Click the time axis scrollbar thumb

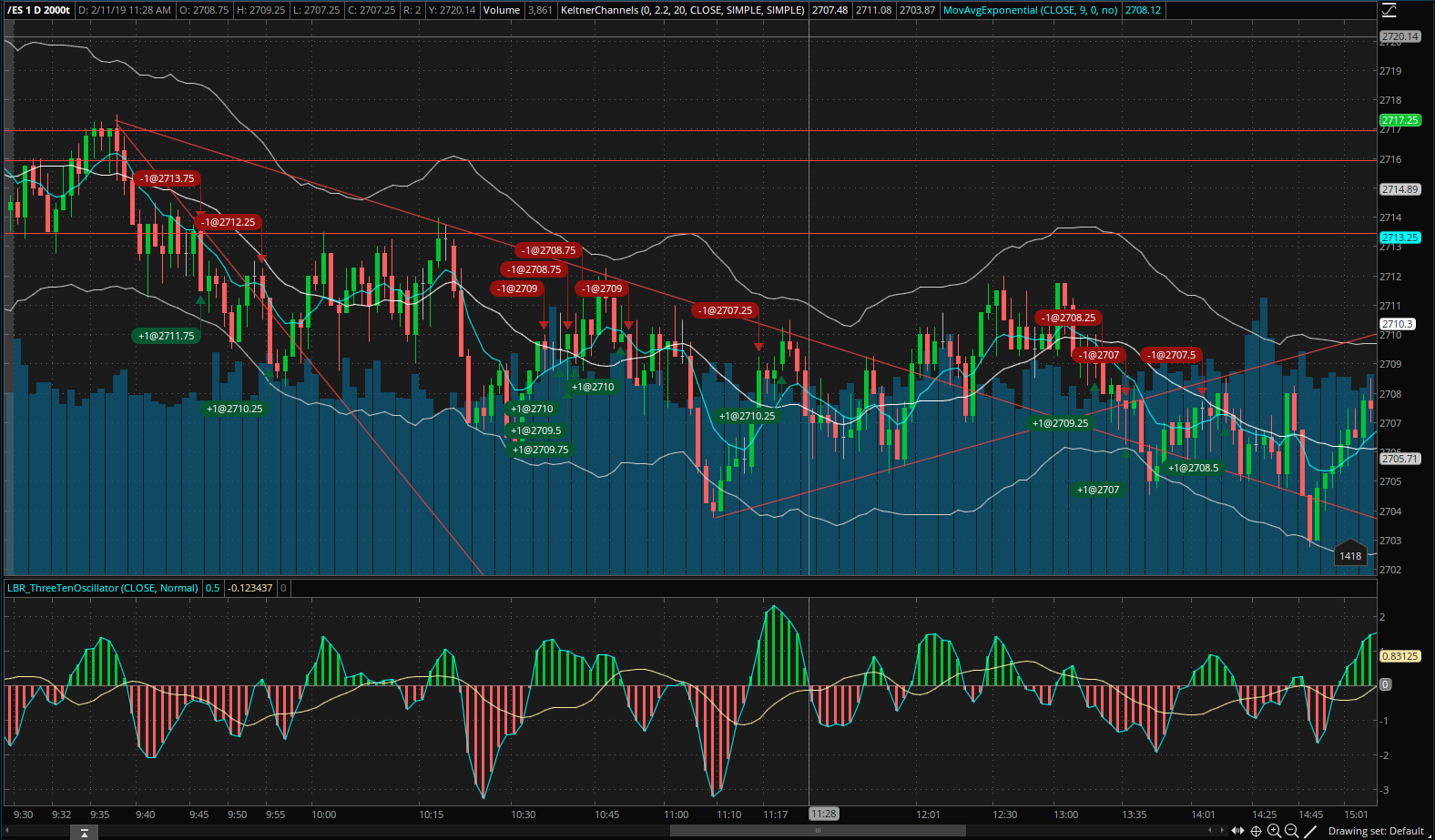(x=818, y=831)
